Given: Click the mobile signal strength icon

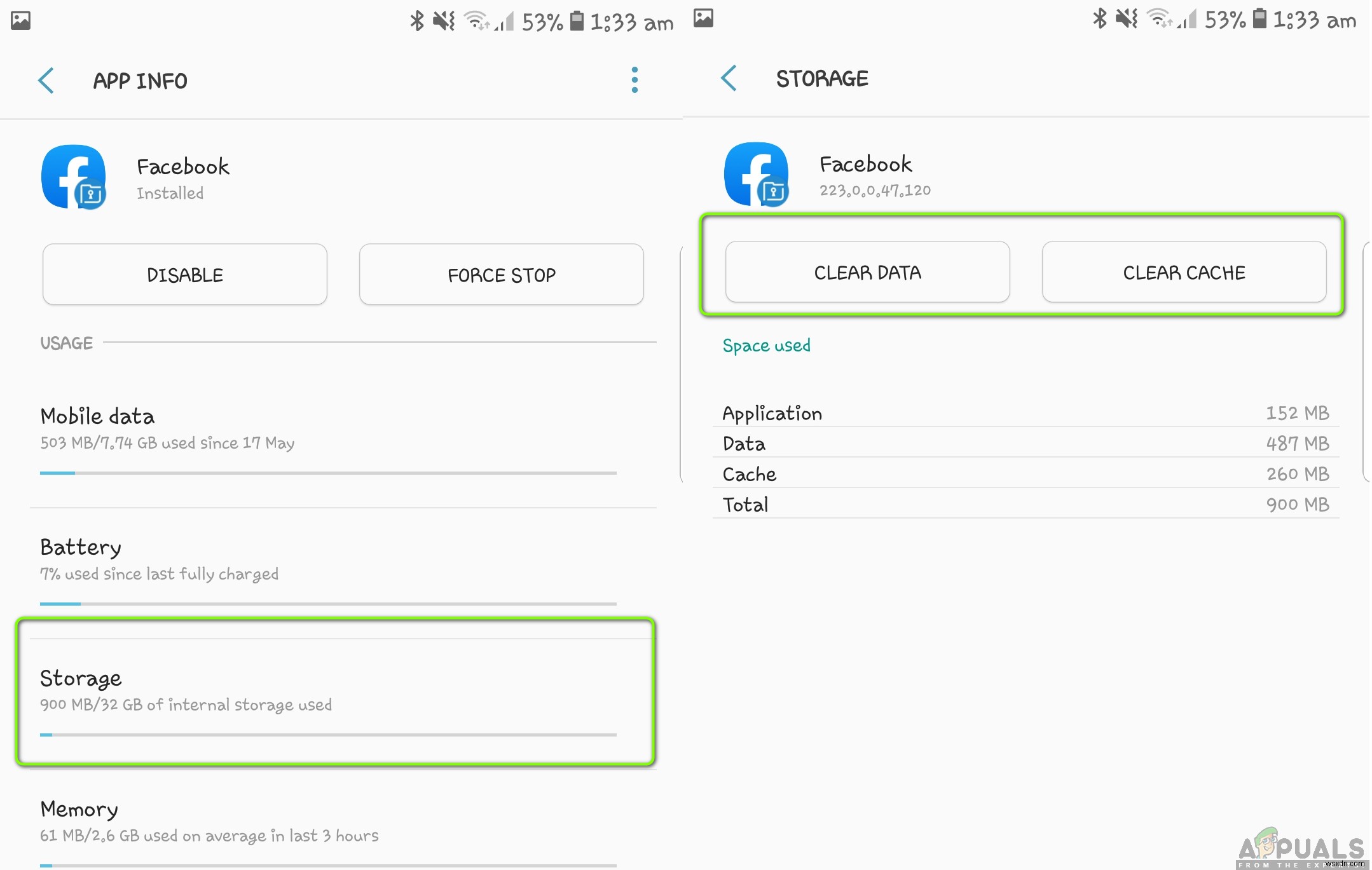Looking at the screenshot, I should click(505, 18).
